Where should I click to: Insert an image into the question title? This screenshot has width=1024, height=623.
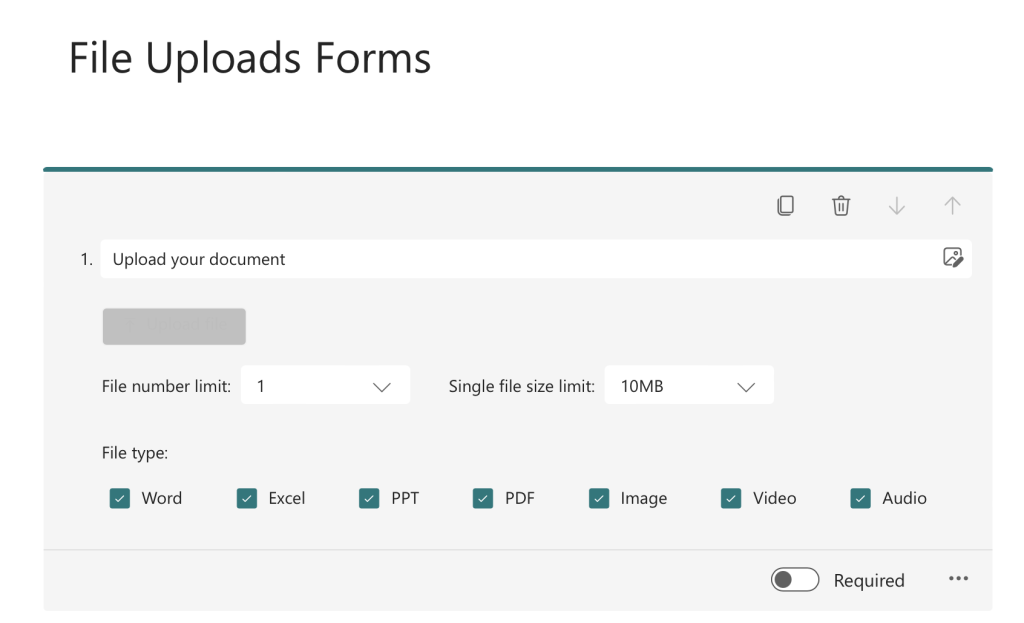pos(953,258)
